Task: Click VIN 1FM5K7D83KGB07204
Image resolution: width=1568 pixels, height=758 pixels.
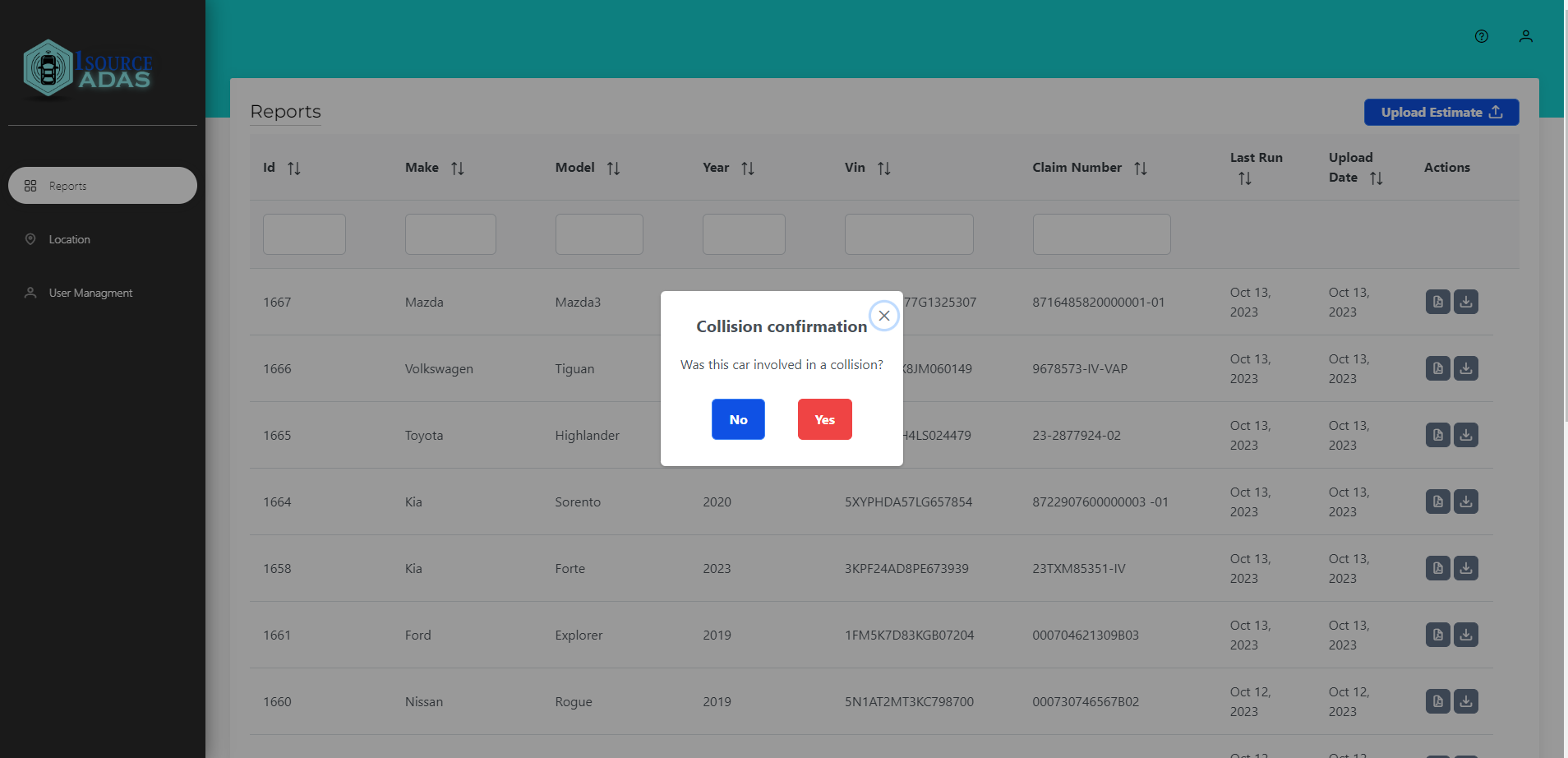Action: click(x=909, y=636)
